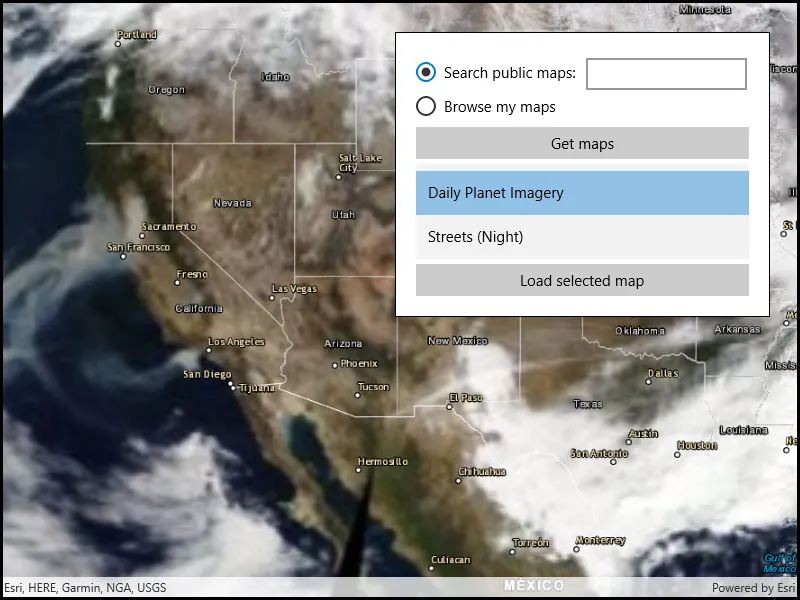Click the El Paso city label
The image size is (800, 600).
(466, 397)
